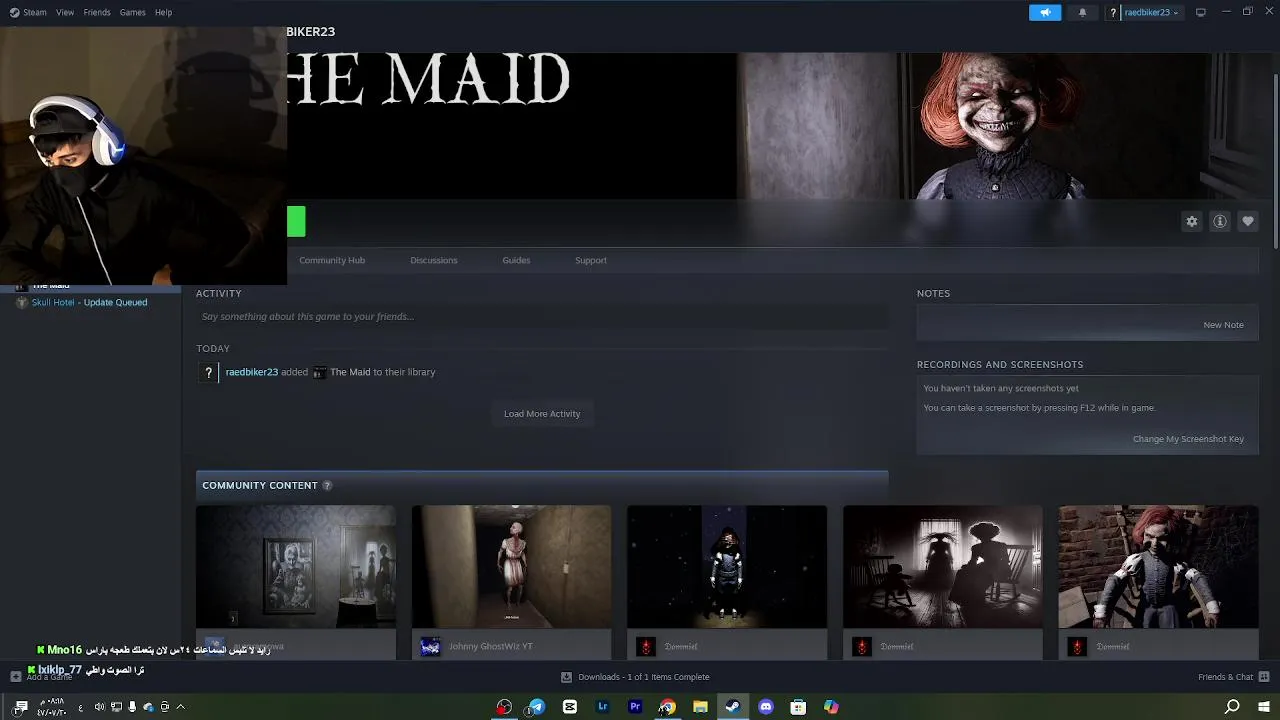Open Premiere Pro from the taskbar
Image resolution: width=1280 pixels, height=720 pixels.
pos(635,707)
